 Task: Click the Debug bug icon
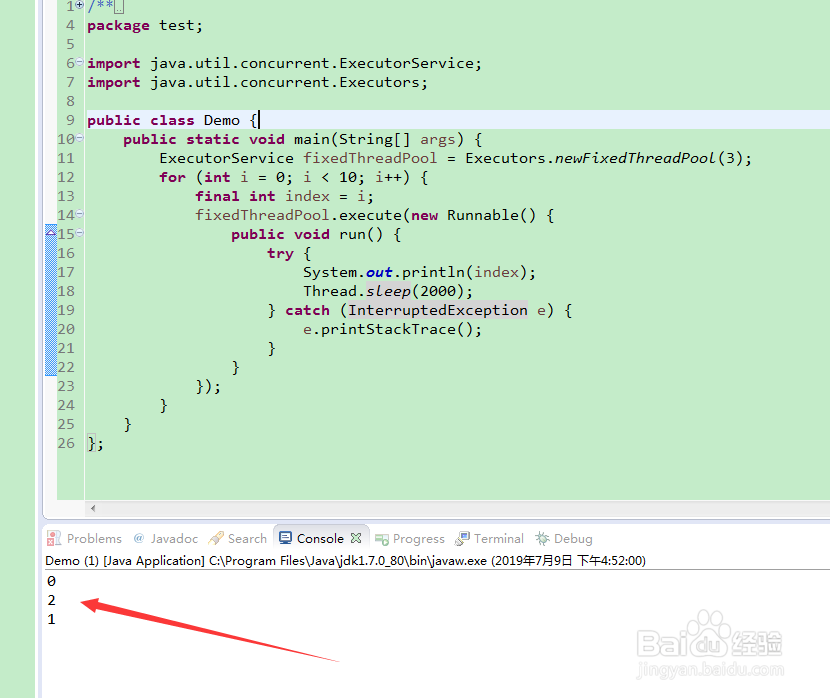(542, 539)
